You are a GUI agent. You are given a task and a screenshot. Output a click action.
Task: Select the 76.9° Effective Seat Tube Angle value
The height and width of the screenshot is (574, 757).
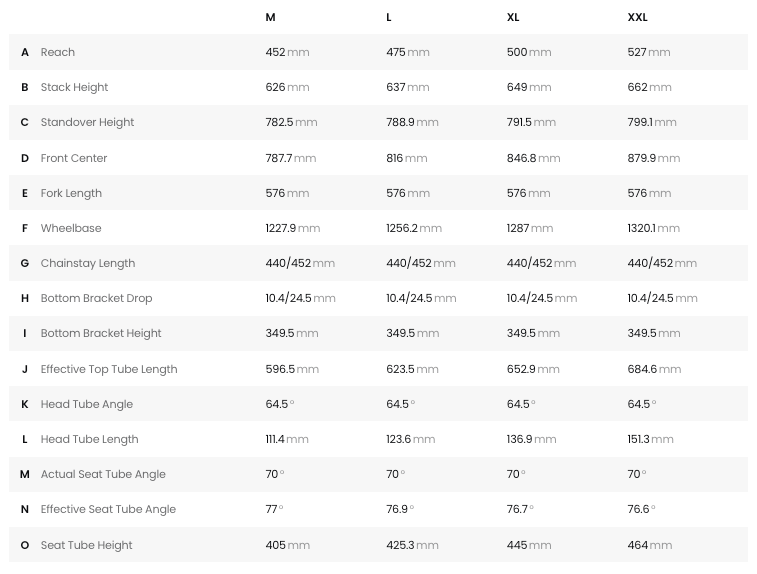[400, 509]
